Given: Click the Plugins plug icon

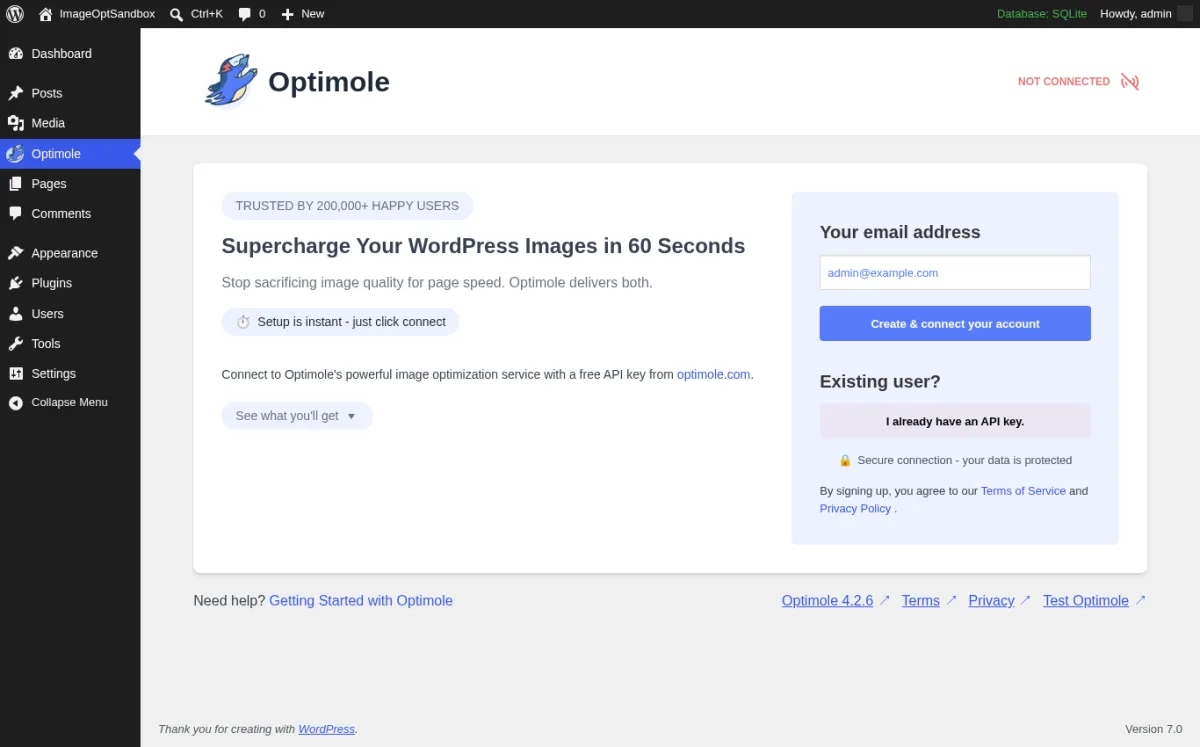Looking at the screenshot, I should coord(15,283).
